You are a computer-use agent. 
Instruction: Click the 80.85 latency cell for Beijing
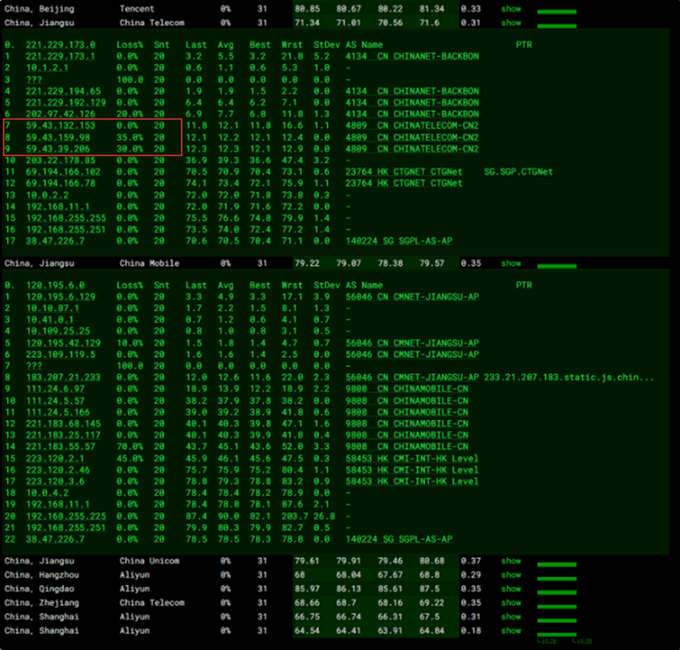pyautogui.click(x=307, y=8)
